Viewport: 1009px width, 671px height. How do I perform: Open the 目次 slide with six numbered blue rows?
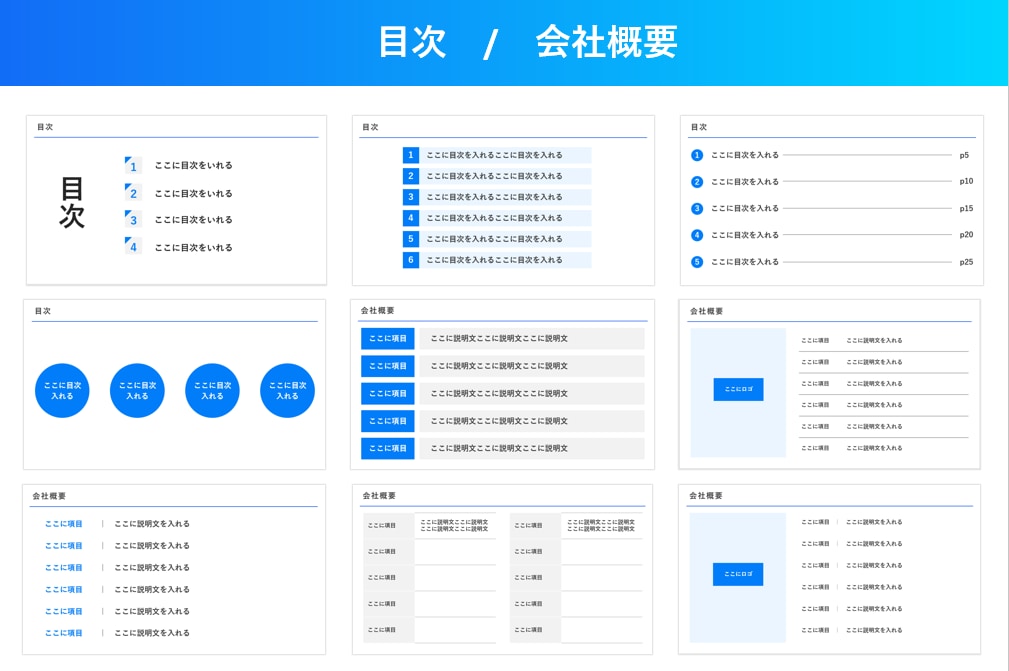(503, 200)
